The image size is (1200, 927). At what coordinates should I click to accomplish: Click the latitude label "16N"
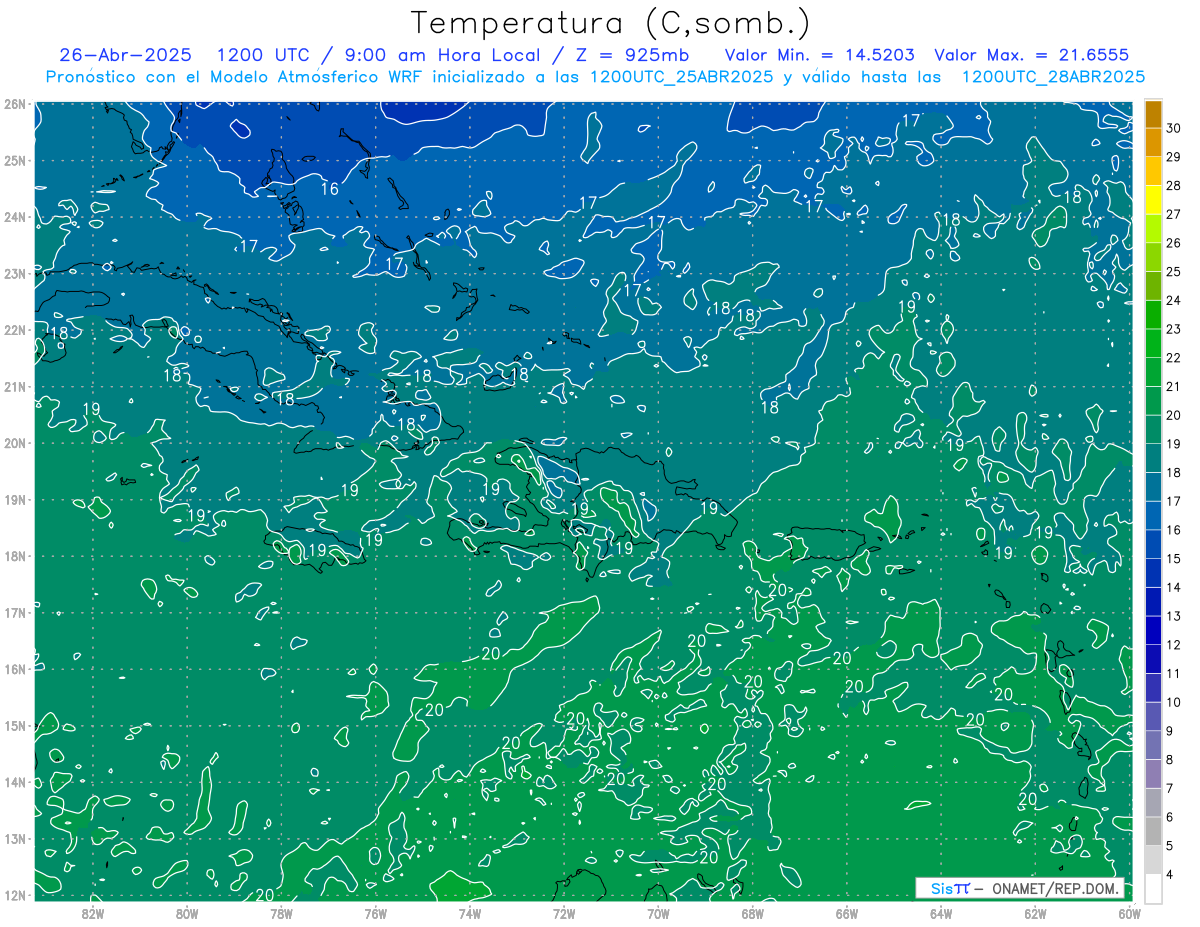tap(16, 669)
